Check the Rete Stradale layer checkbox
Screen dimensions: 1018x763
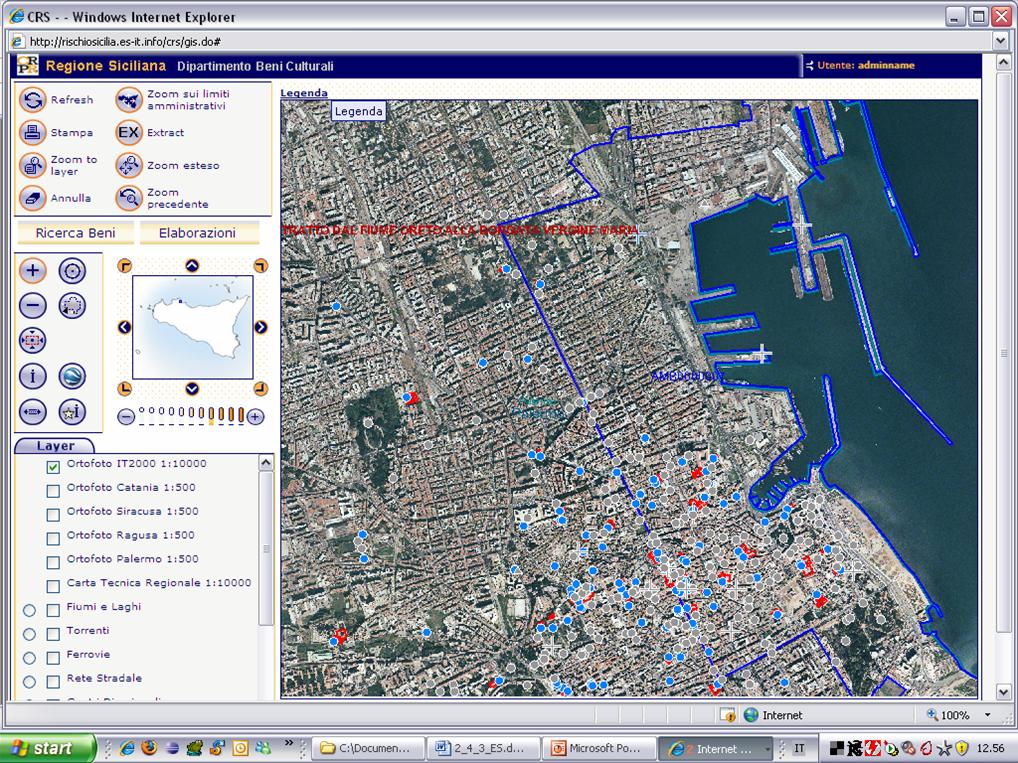click(x=53, y=681)
